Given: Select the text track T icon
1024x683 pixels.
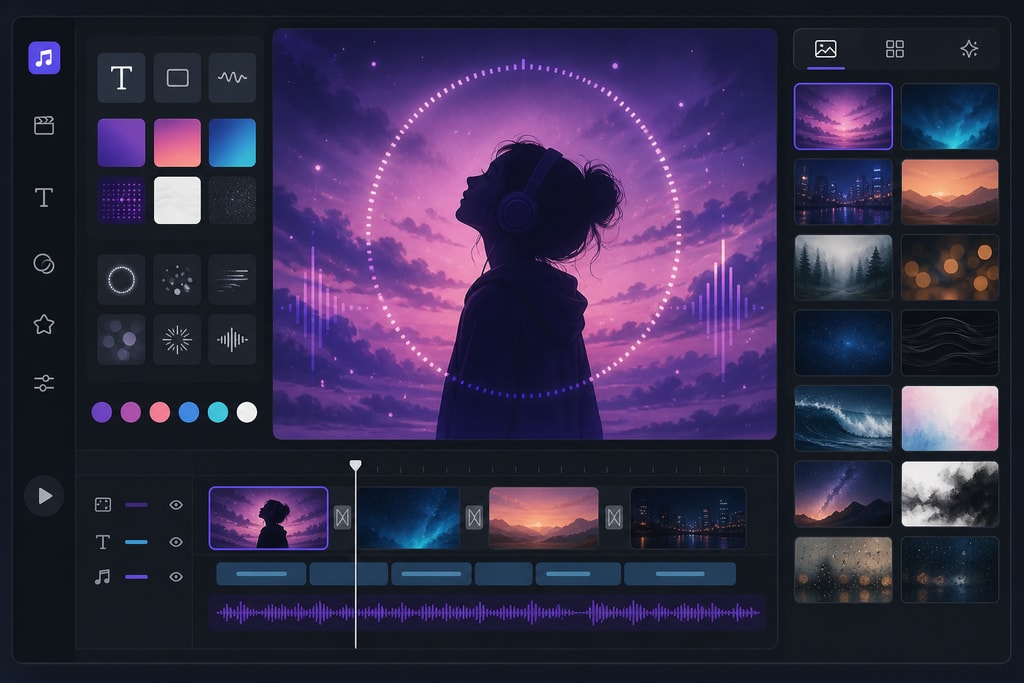Looking at the screenshot, I should [x=103, y=542].
